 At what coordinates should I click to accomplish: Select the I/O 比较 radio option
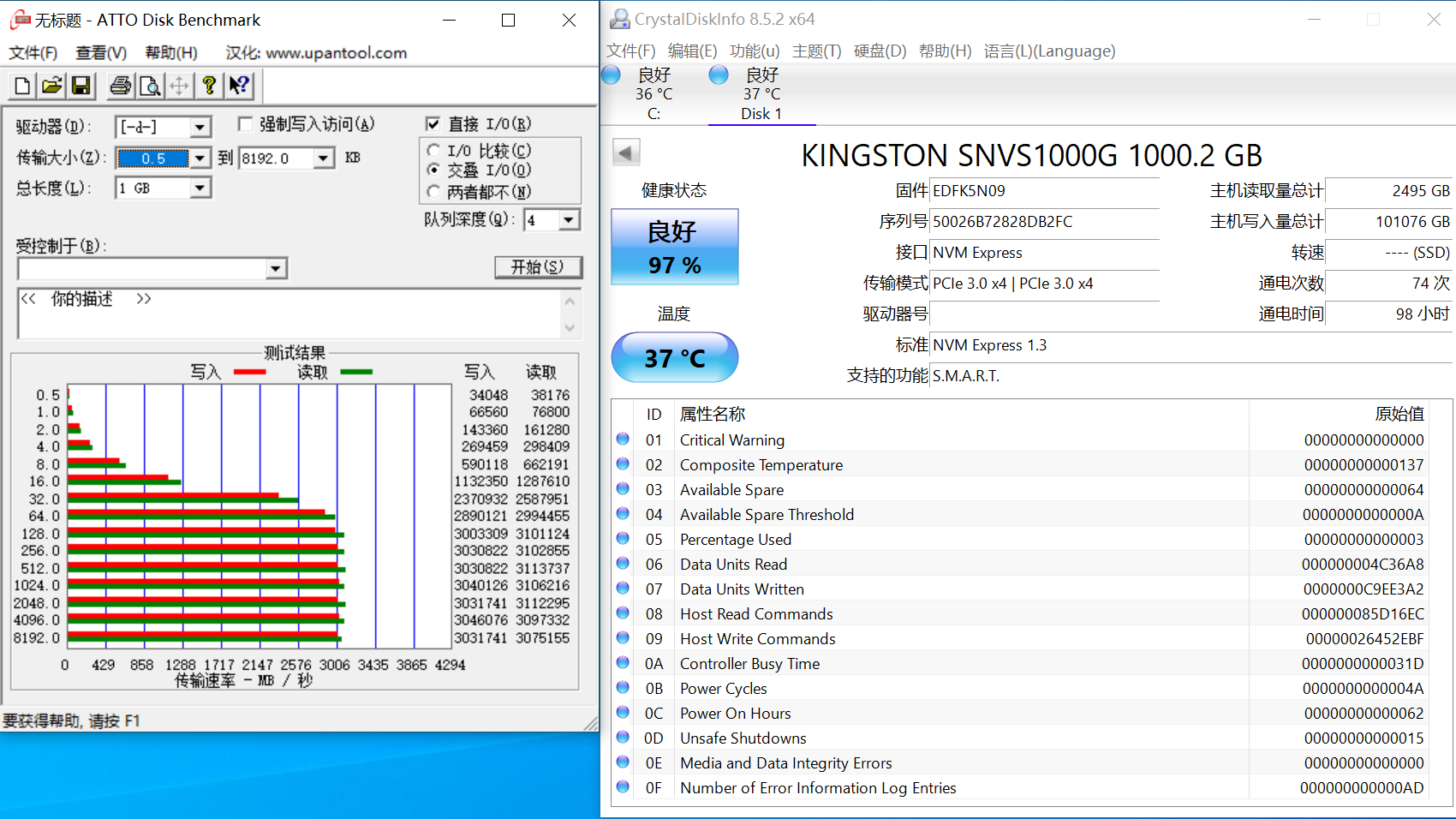click(x=433, y=151)
